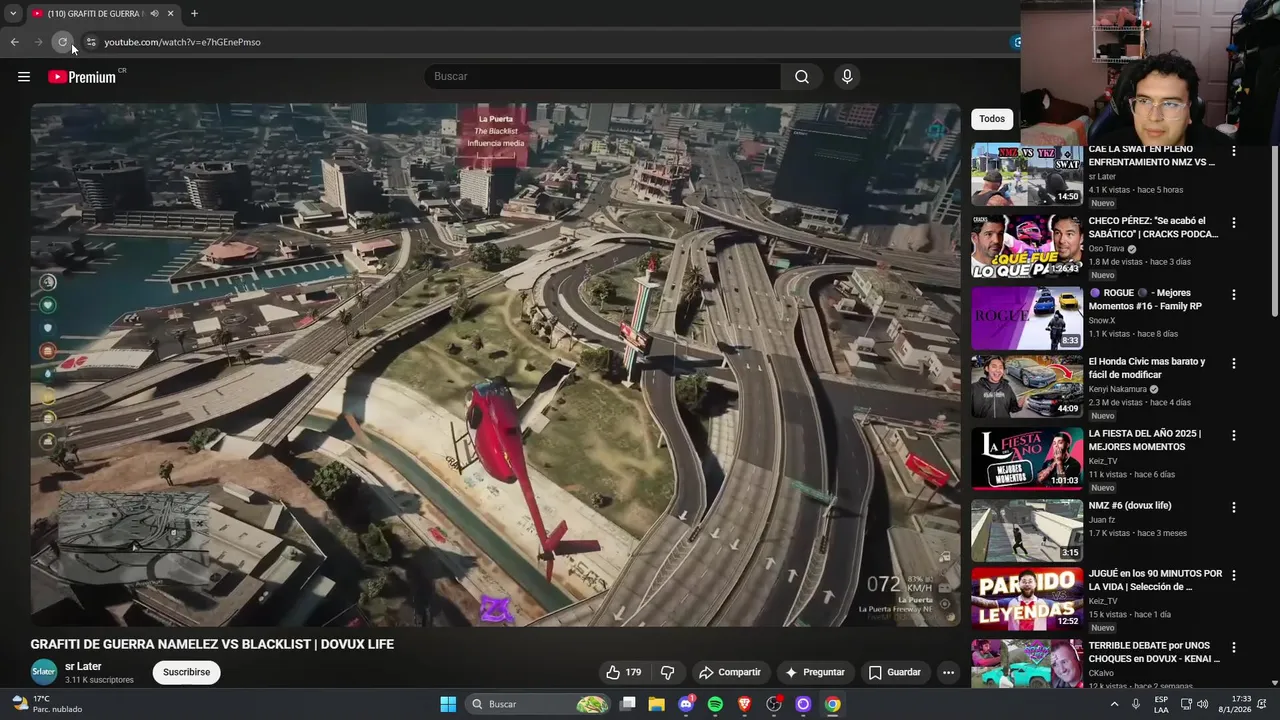Mute the tab via speaker icon

(155, 14)
